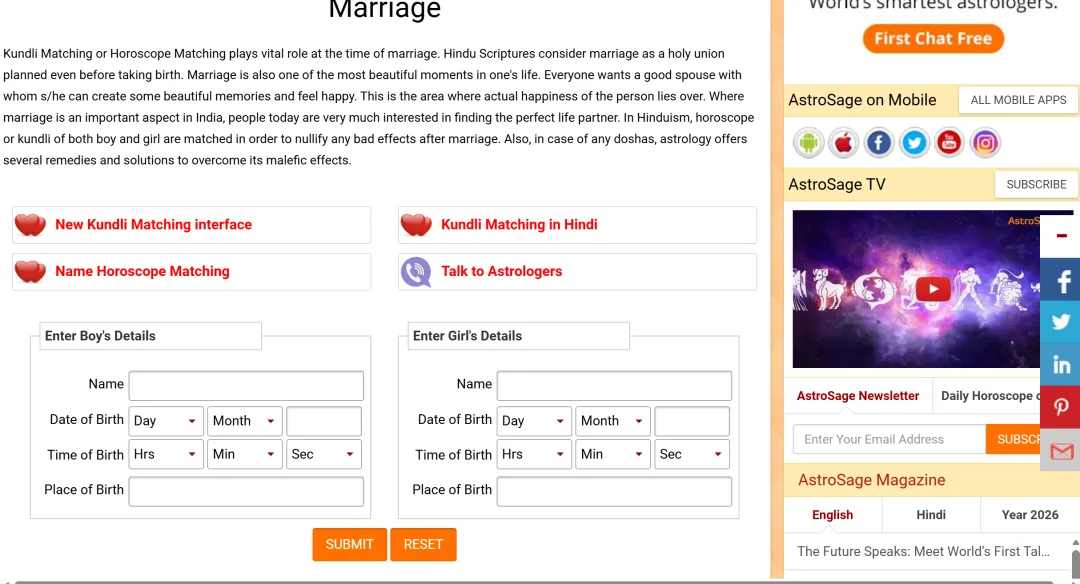This screenshot has width=1080, height=584.
Task: Click Enter Your Email Address field
Action: (889, 439)
